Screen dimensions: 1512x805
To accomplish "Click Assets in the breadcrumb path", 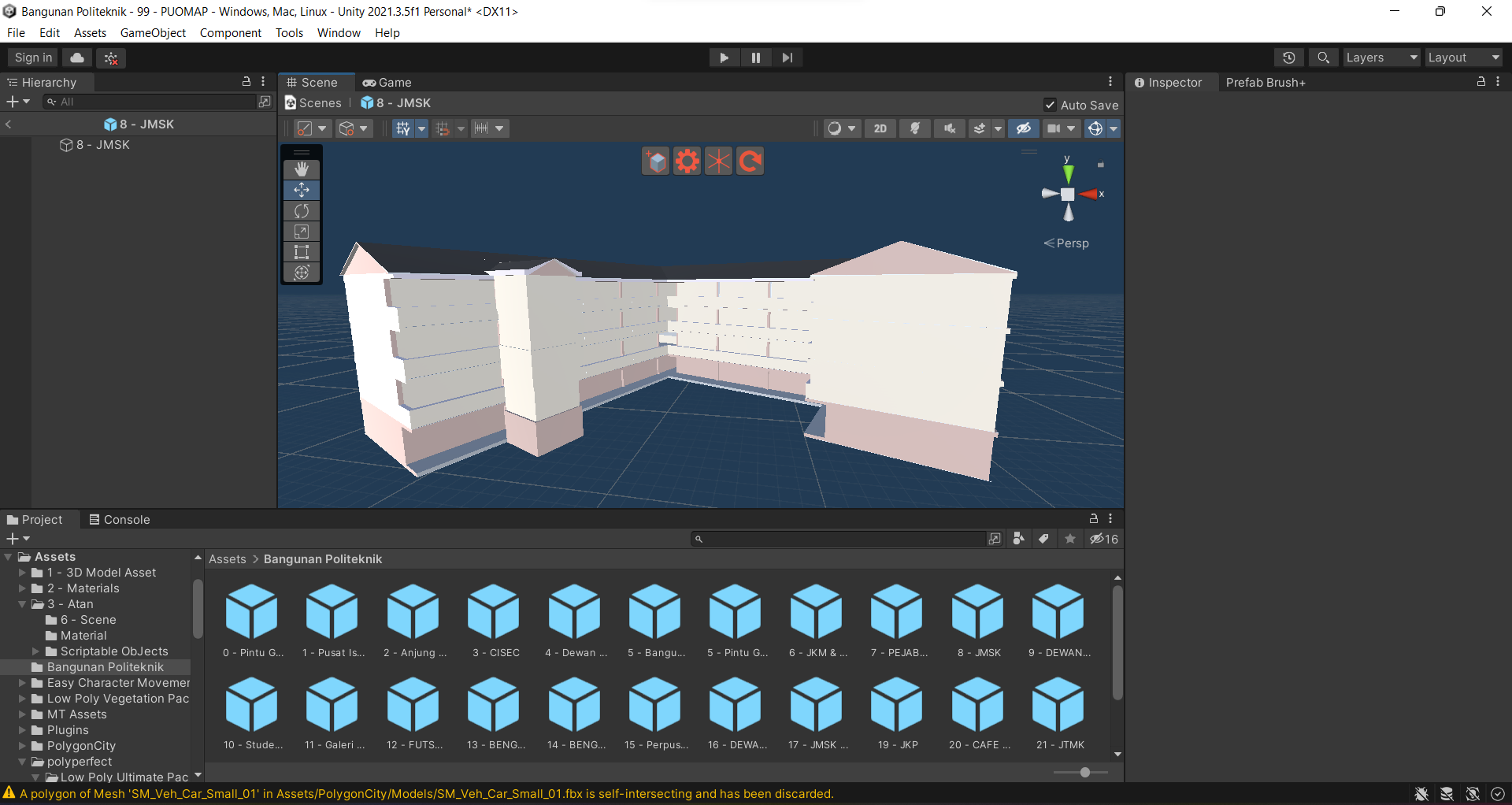I will tap(227, 559).
